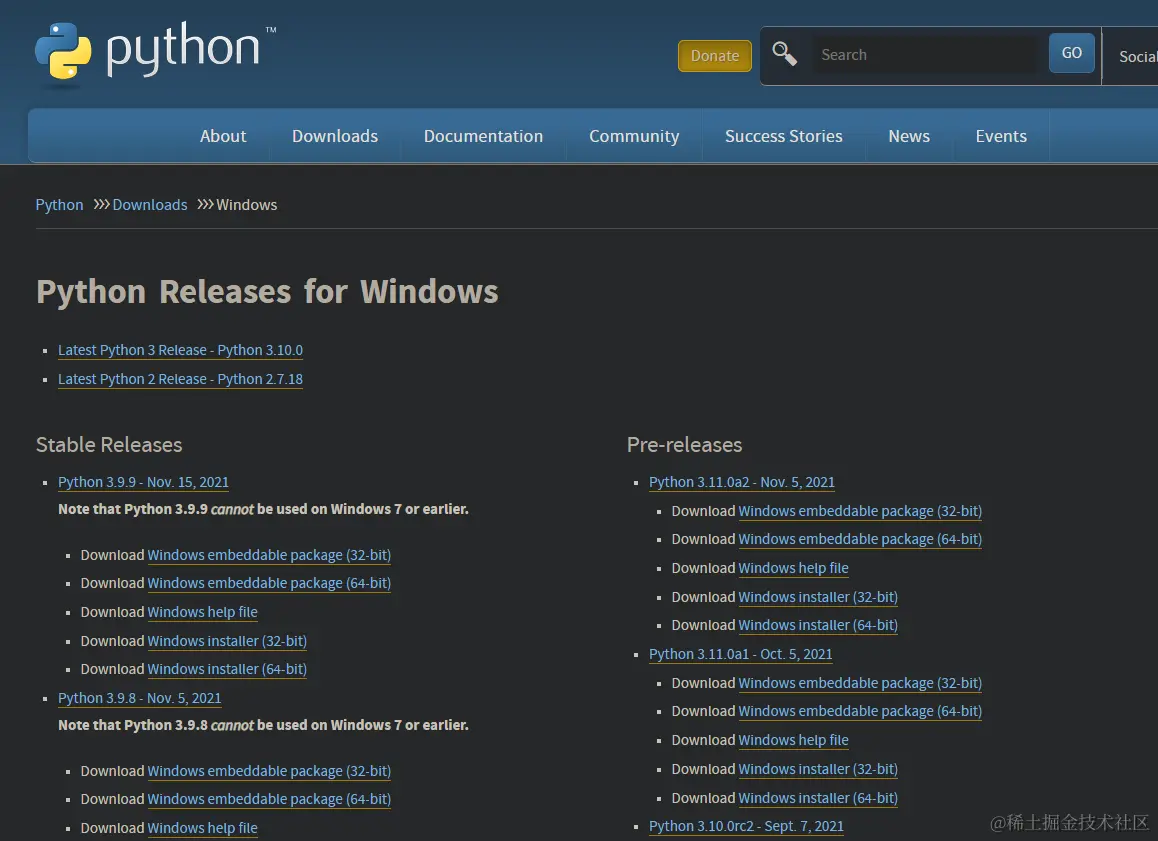
Task: Go to Success Stories menu
Action: point(783,136)
